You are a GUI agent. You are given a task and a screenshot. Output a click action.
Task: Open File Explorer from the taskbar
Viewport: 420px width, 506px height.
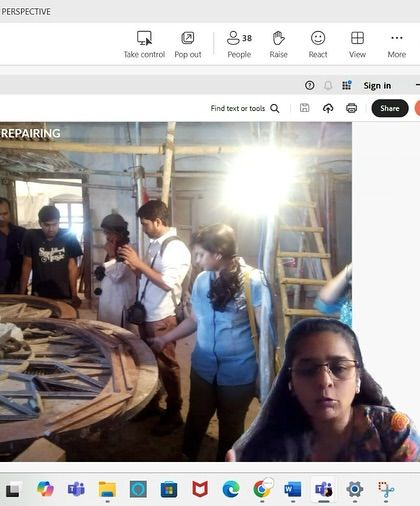[107, 489]
